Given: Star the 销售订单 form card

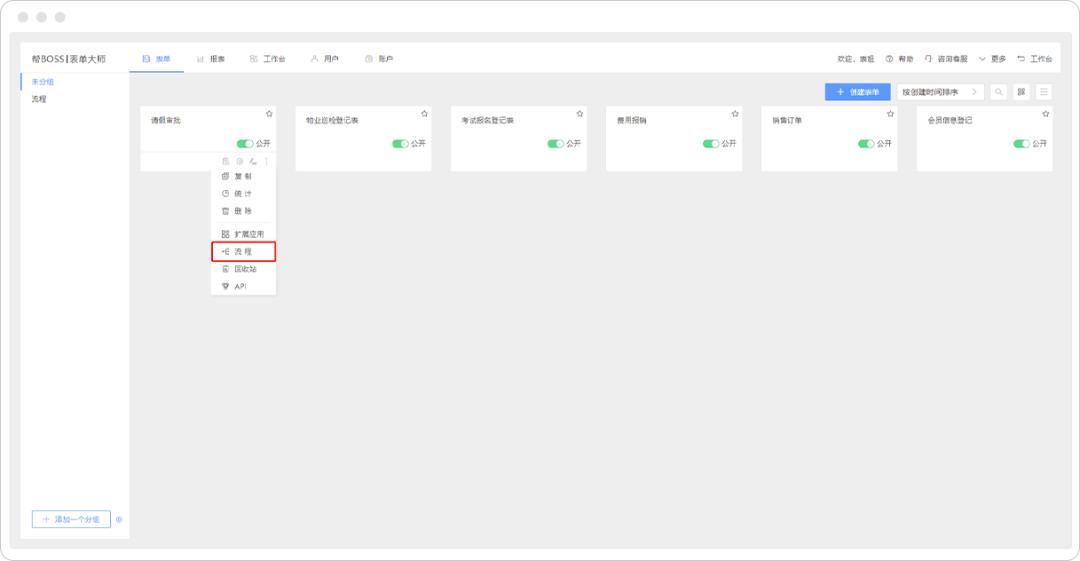Looking at the screenshot, I should (x=891, y=114).
